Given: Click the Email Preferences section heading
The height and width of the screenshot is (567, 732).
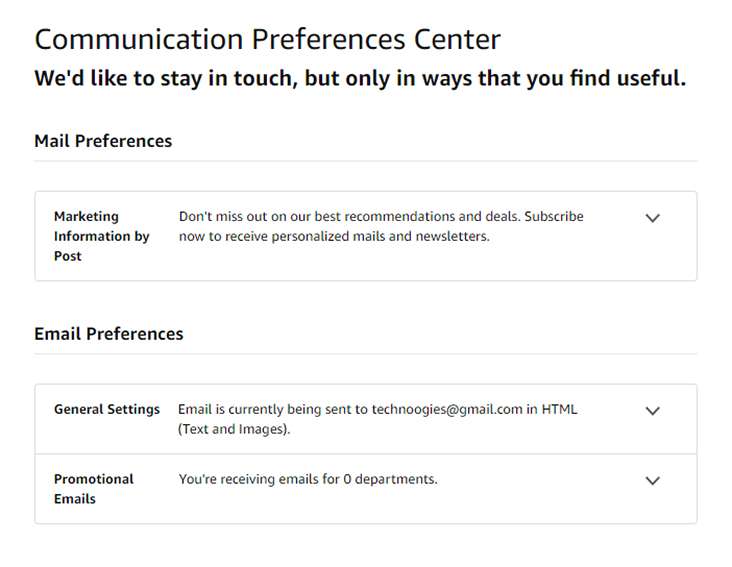Looking at the screenshot, I should coord(109,334).
